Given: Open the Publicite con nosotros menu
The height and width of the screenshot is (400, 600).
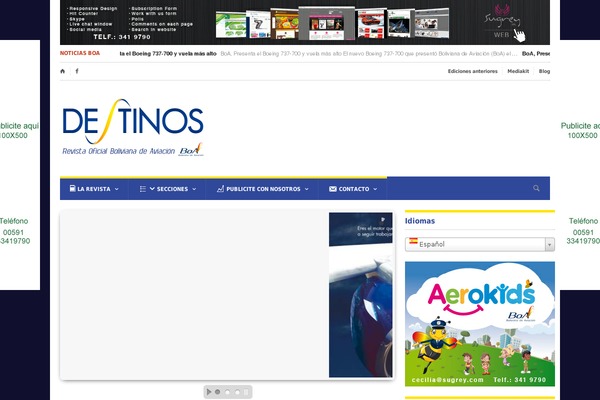Looking at the screenshot, I should click(x=262, y=189).
